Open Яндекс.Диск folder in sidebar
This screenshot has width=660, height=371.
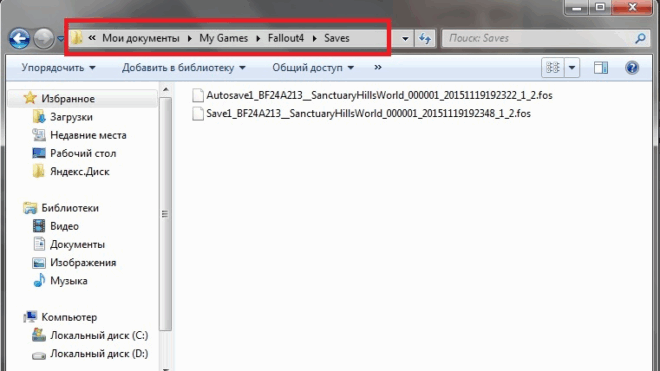point(71,172)
